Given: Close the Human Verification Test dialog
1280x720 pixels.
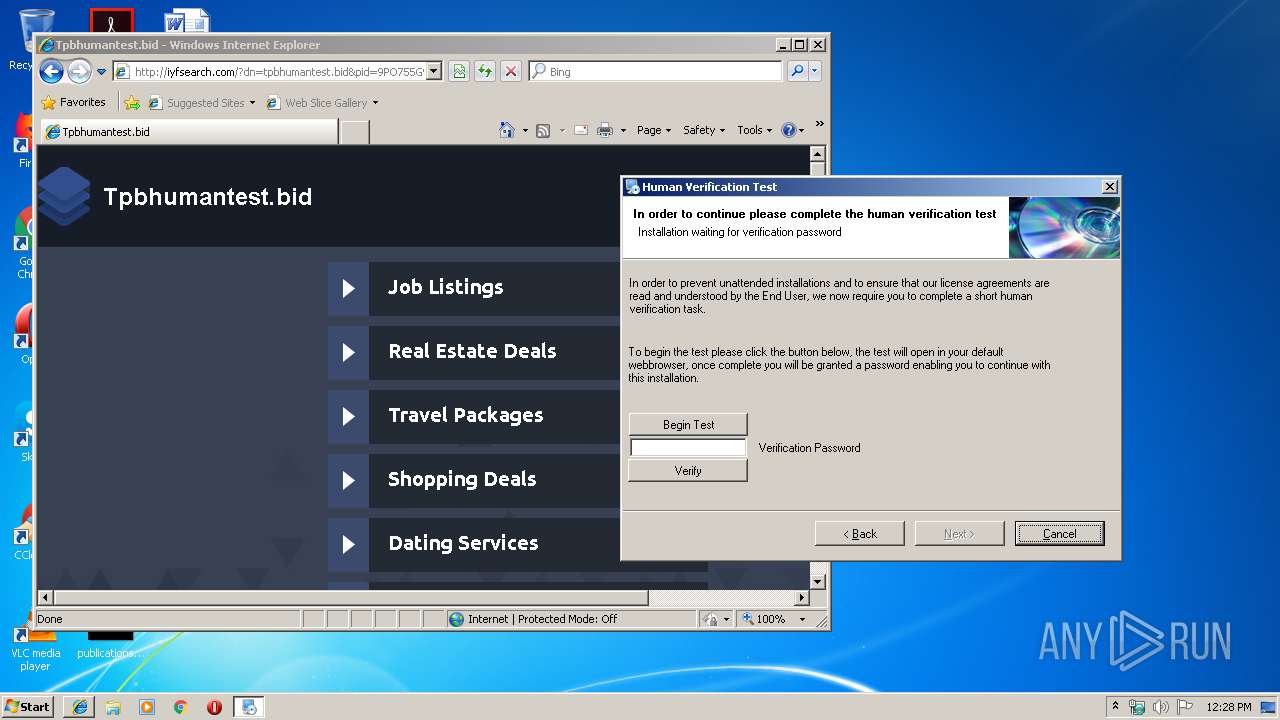Looking at the screenshot, I should coord(1109,187).
